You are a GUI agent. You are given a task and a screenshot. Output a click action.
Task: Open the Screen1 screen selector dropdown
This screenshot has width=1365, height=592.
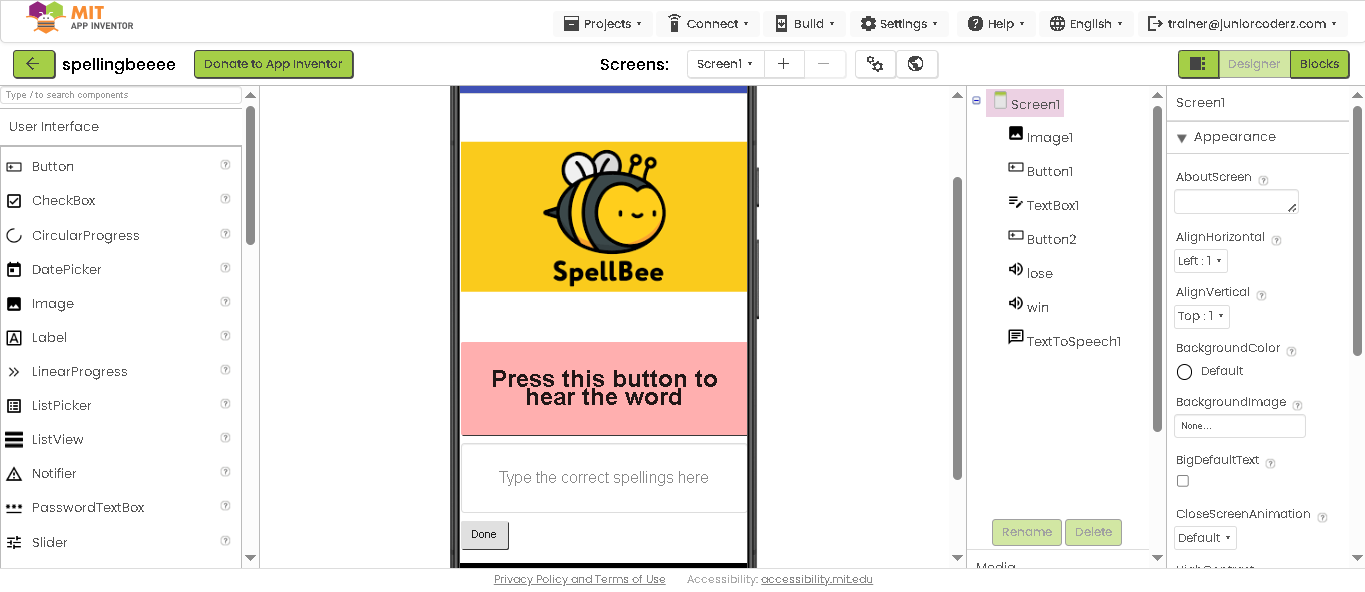[726, 64]
